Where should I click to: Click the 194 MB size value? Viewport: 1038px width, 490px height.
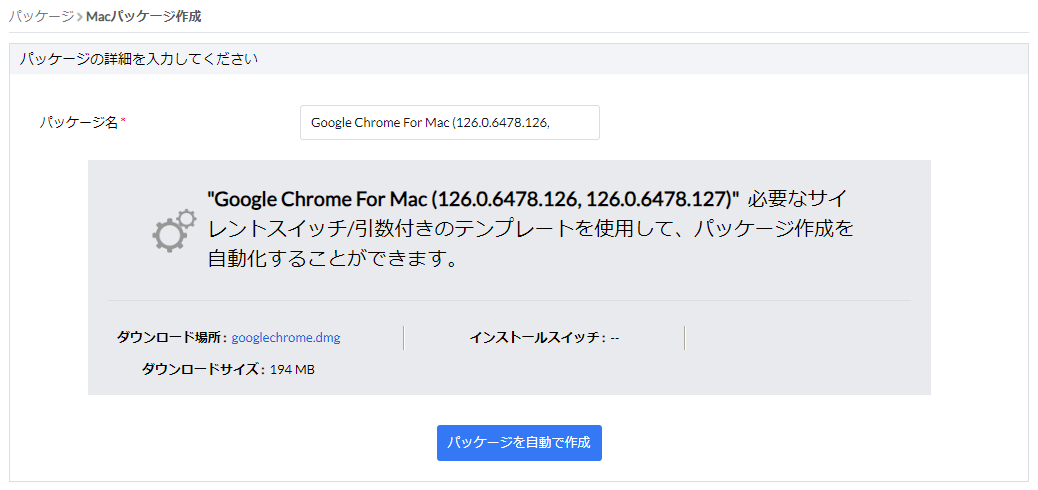[x=292, y=370]
